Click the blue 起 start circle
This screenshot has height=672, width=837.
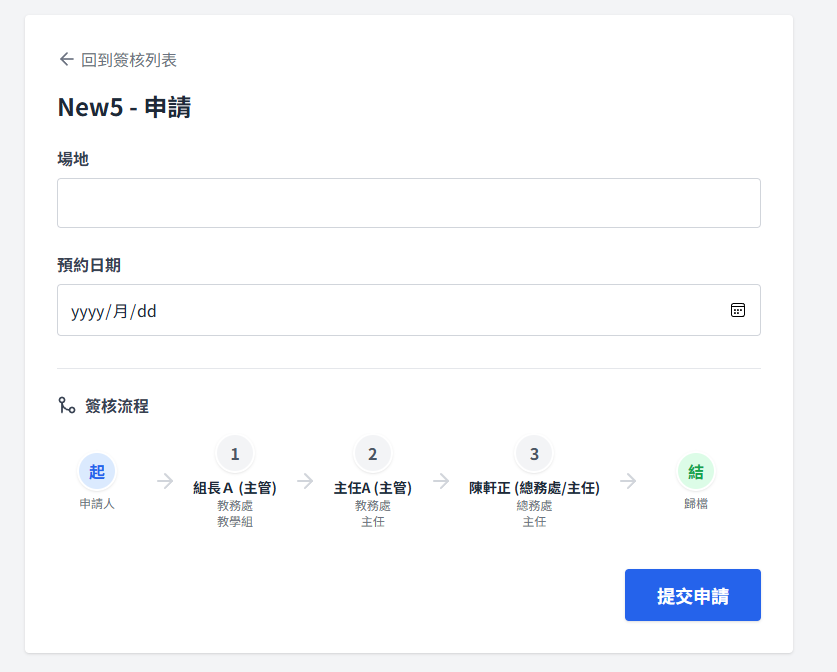click(x=97, y=471)
